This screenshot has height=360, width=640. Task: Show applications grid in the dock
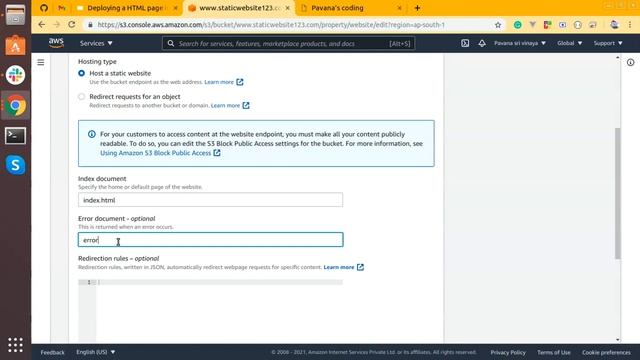coord(16,345)
